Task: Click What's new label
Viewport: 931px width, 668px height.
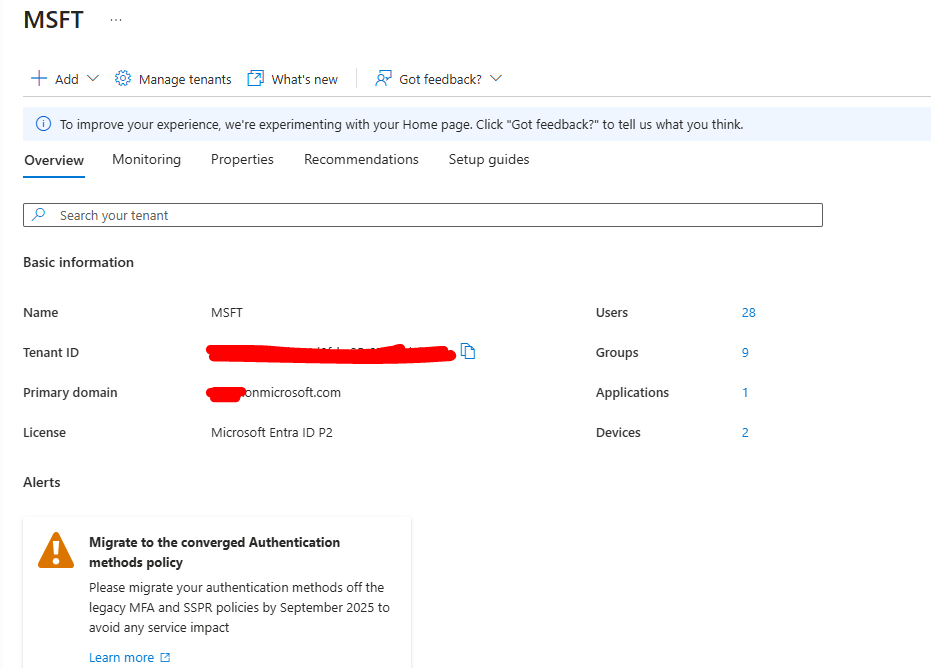Action: [305, 80]
